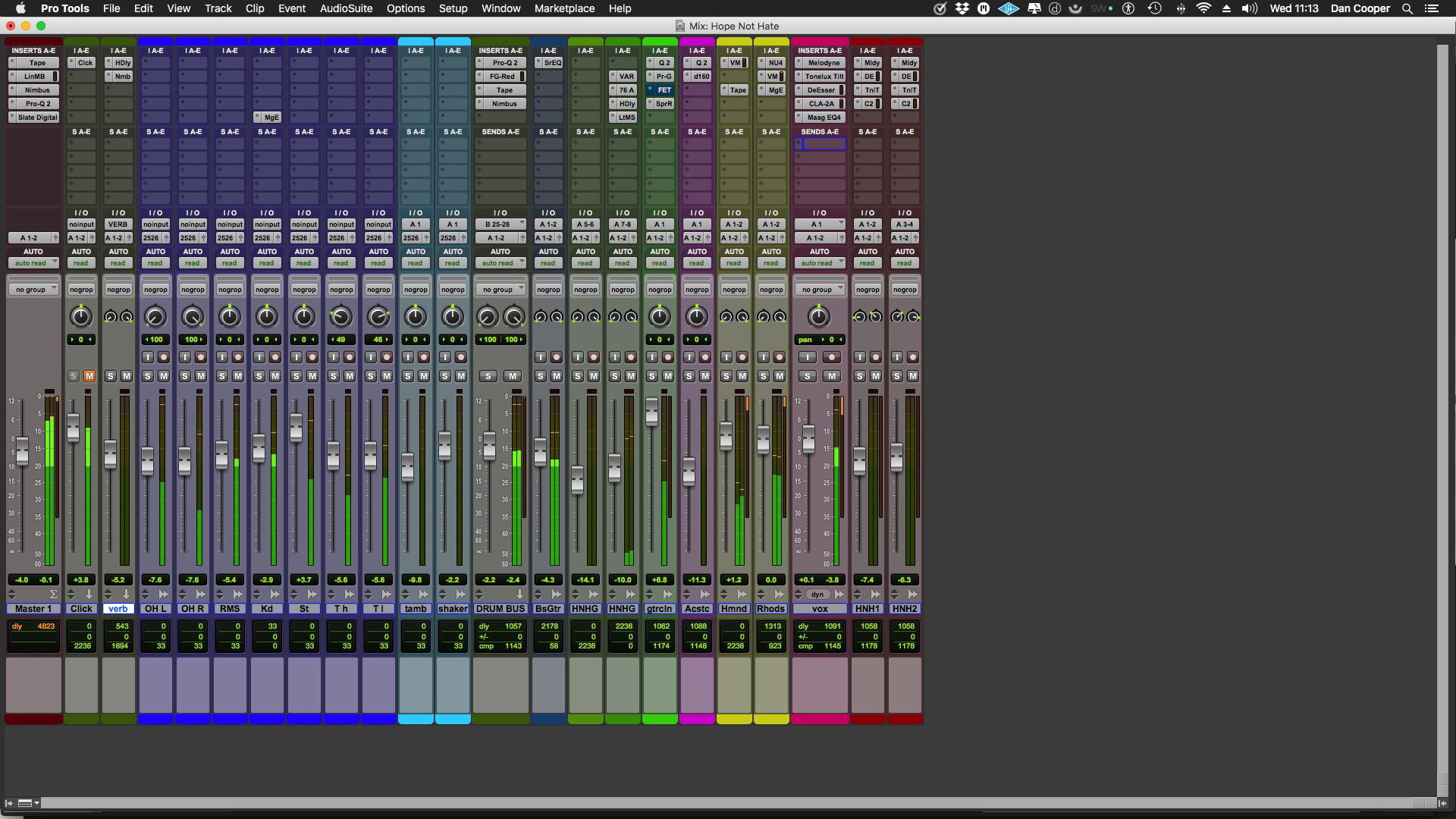Enable input monitoring on the BsGtr track

540,357
